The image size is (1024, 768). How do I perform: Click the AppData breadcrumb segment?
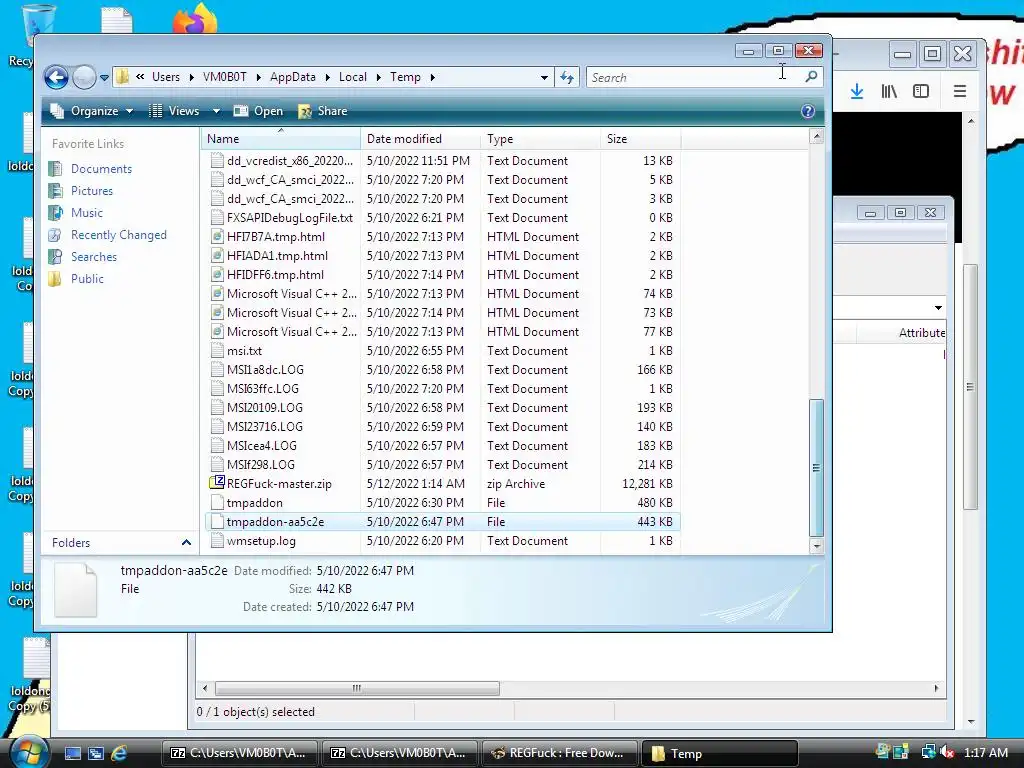(x=293, y=77)
